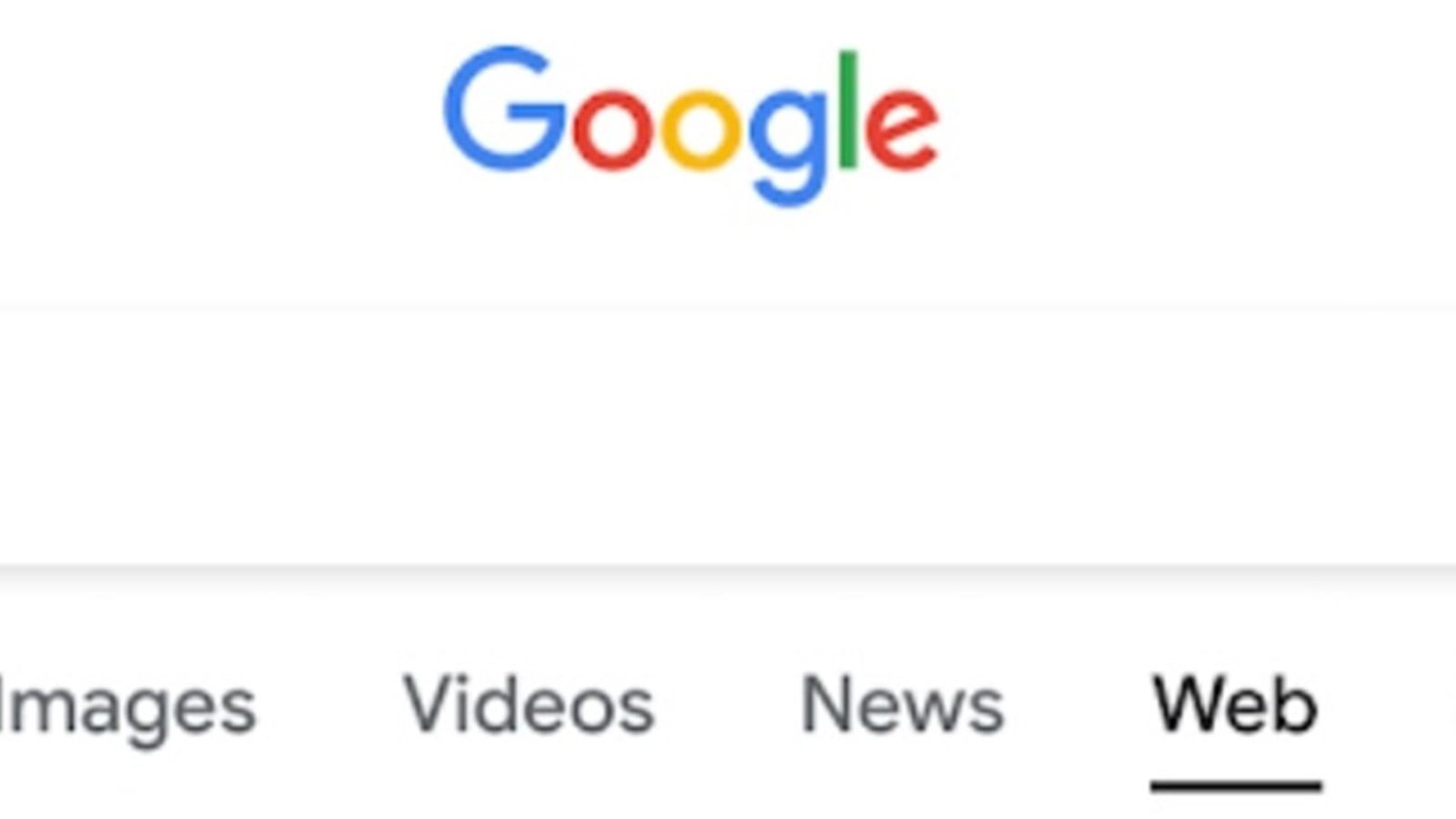Click the Google logo
The height and width of the screenshot is (819, 1456).
[692, 125]
